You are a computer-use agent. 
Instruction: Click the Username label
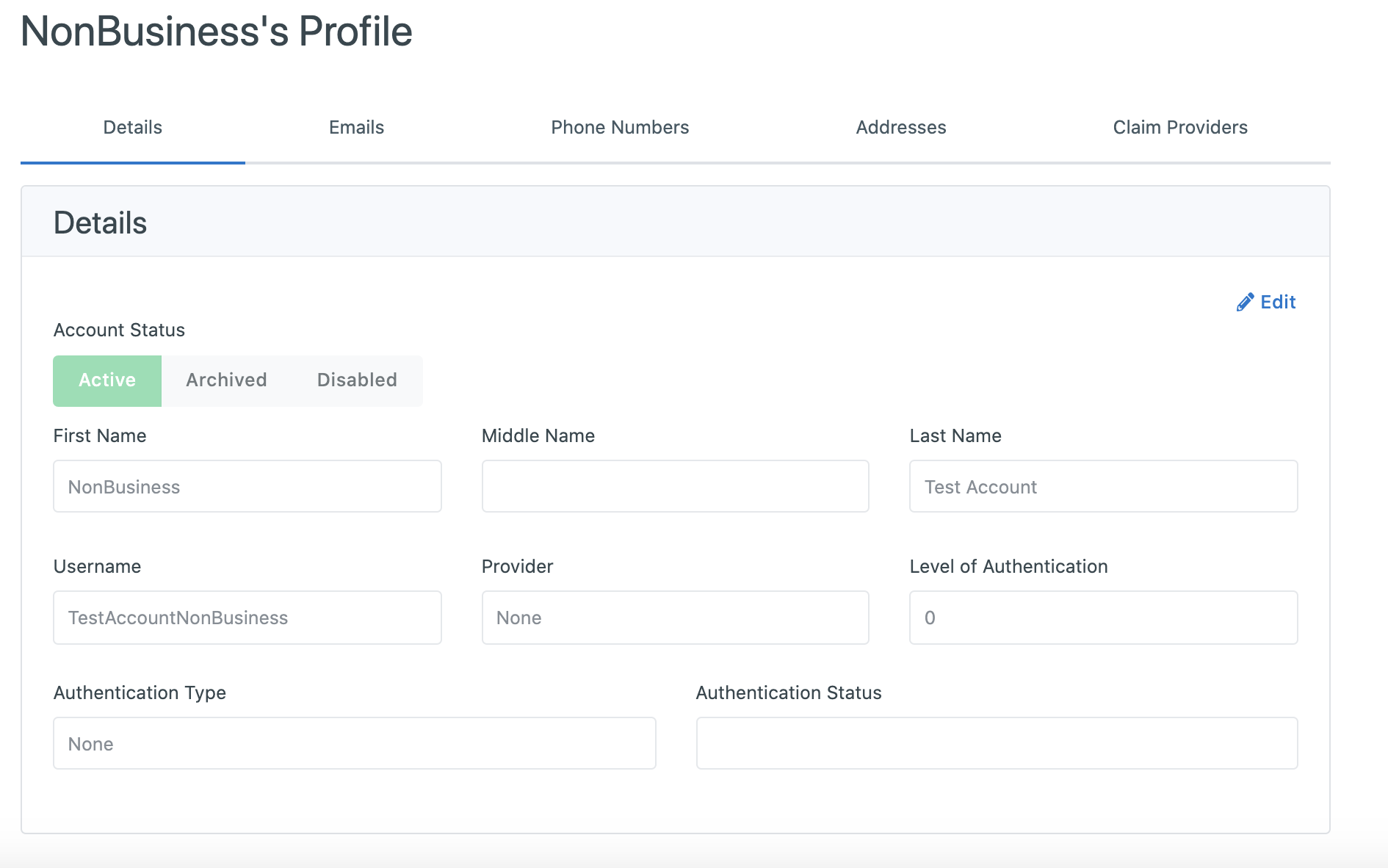pos(97,566)
